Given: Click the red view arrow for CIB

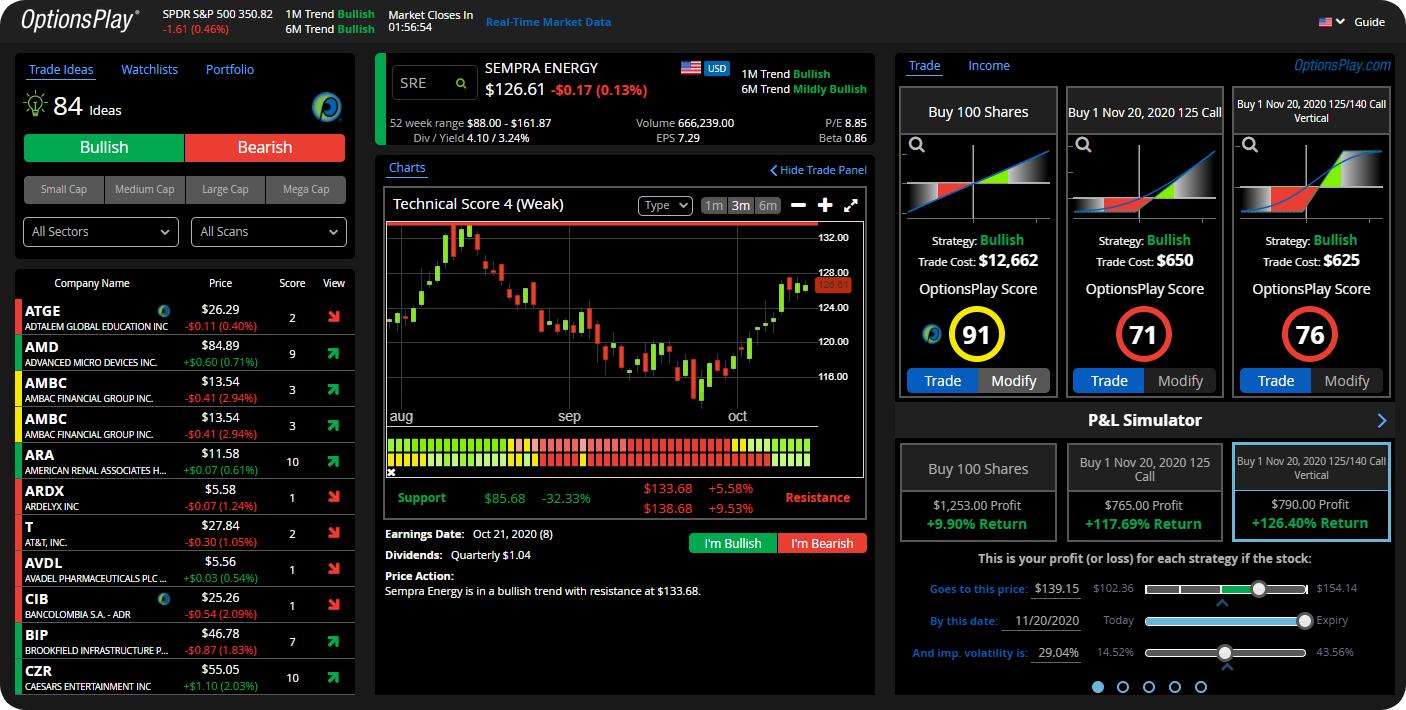Looking at the screenshot, I should (x=334, y=606).
